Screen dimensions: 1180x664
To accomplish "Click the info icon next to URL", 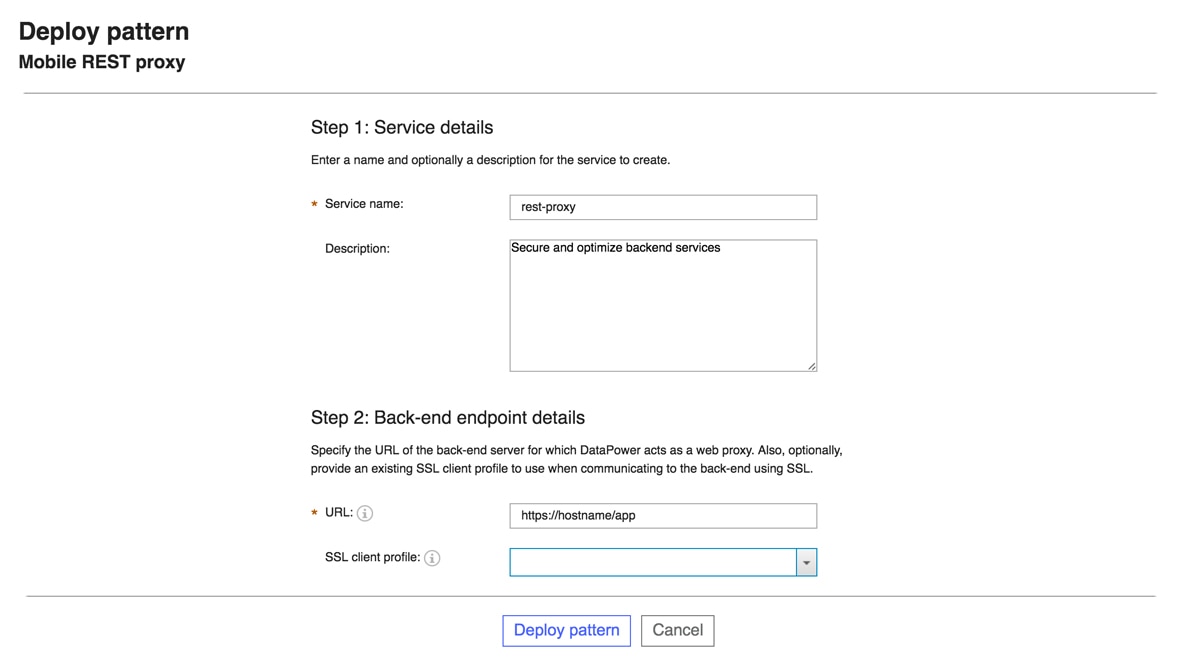I will 364,513.
